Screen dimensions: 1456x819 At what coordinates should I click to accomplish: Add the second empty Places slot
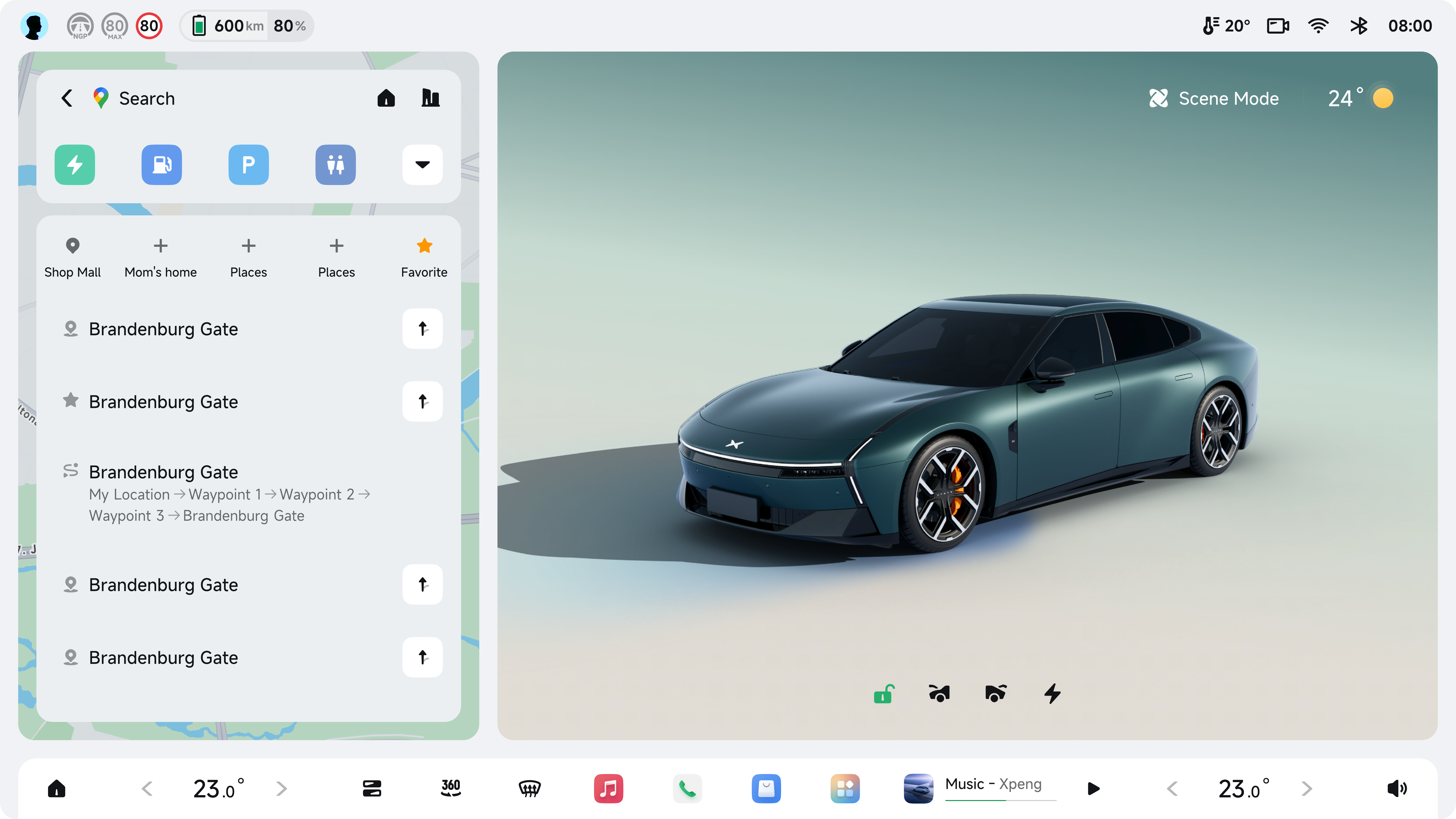point(336,258)
